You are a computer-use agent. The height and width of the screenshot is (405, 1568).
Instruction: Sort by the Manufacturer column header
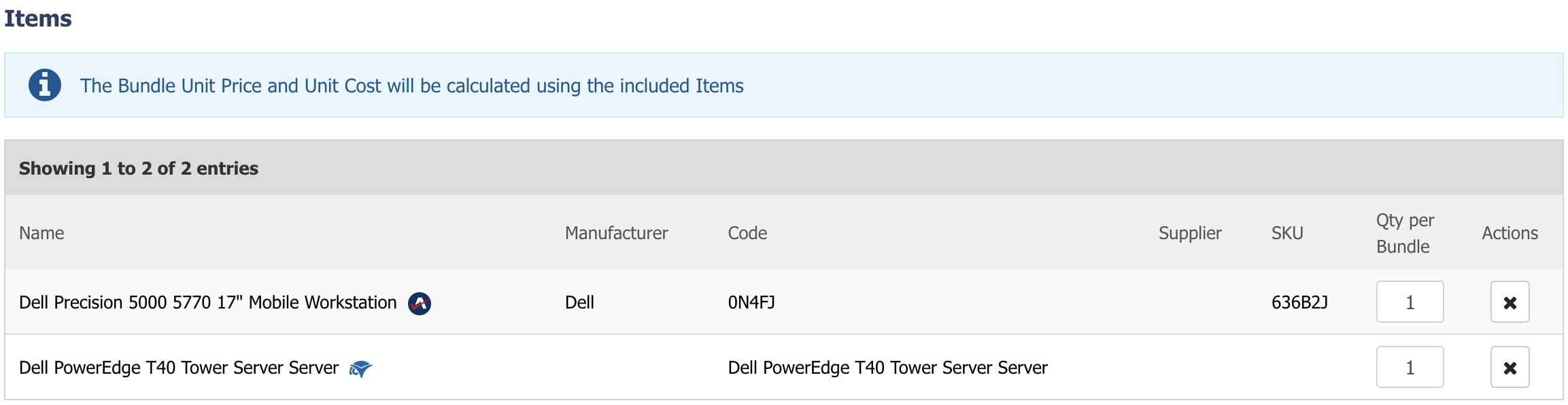616,233
